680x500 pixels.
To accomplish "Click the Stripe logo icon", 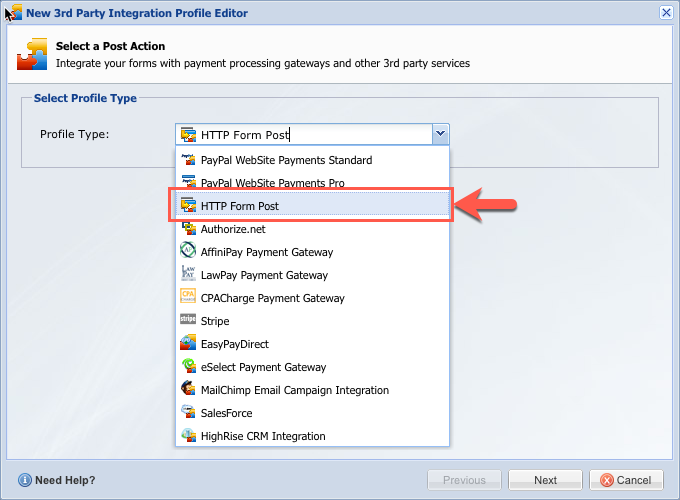I will click(187, 321).
